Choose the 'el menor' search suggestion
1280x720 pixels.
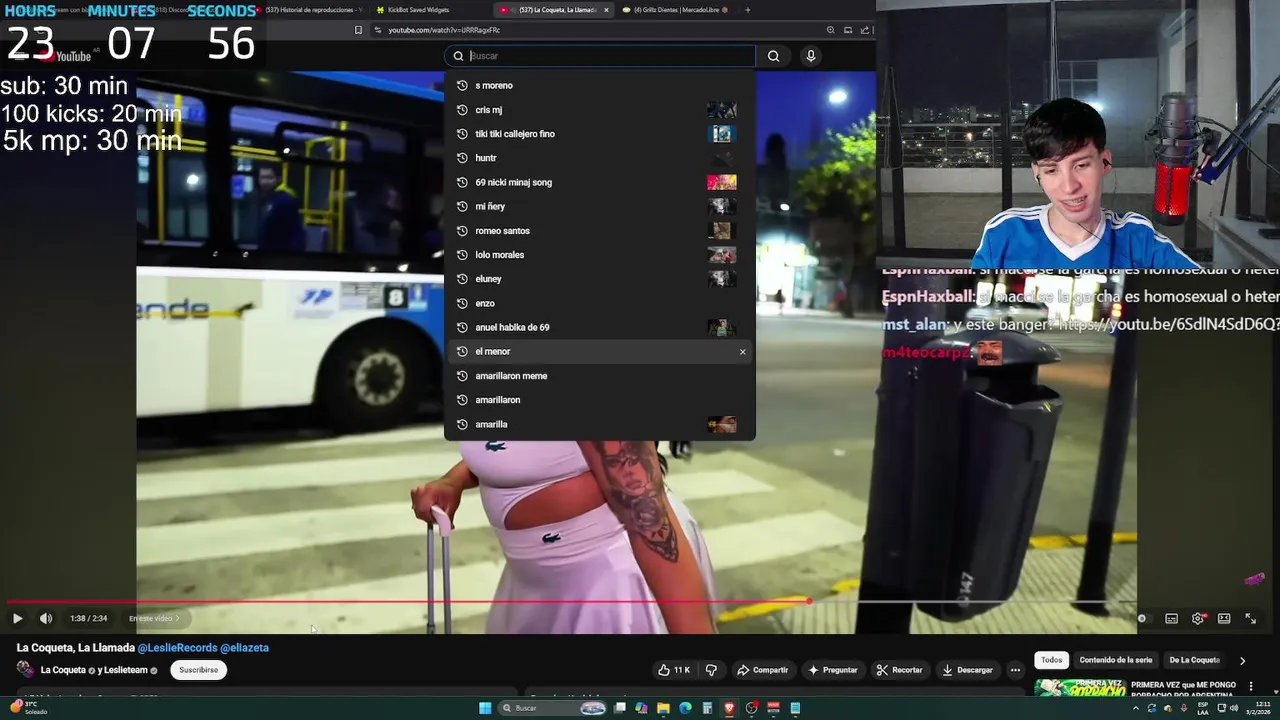[600, 352]
